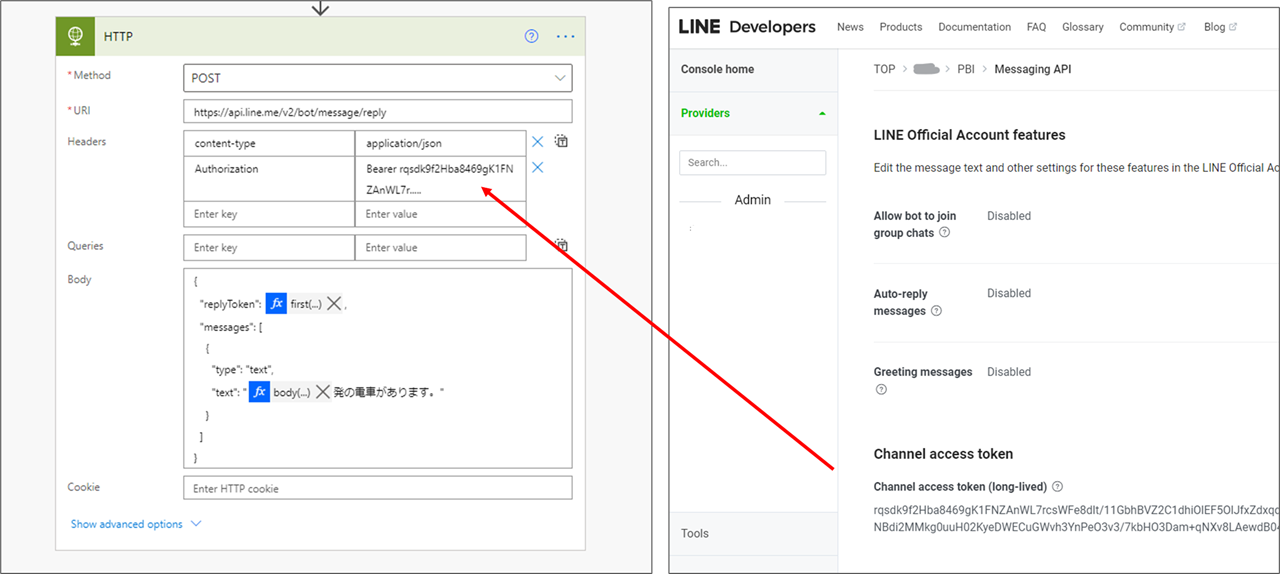
Task: Click TOP in breadcrumb
Action: coord(884,69)
